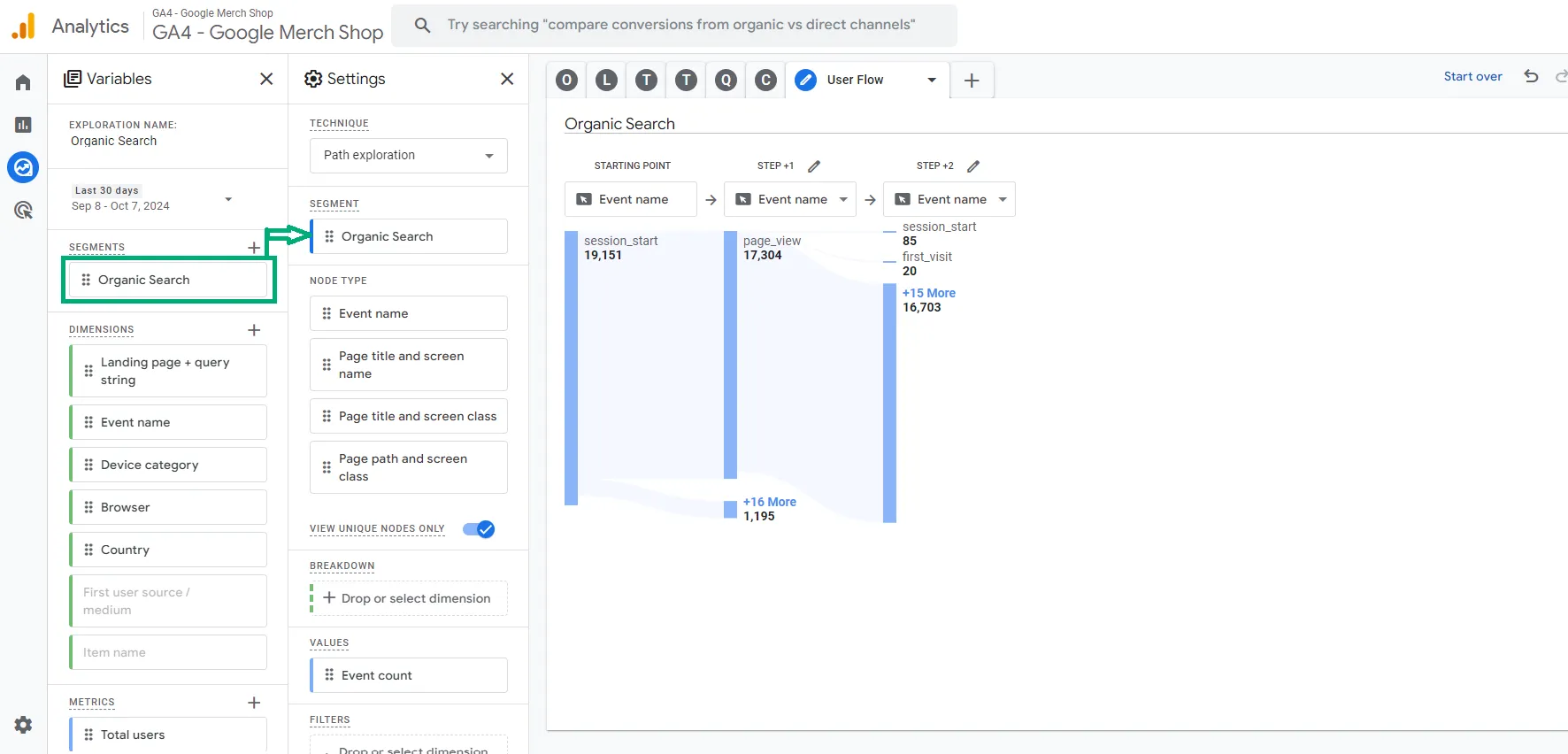Expand the +16 More node
Screen dimensions: 1568x754
click(770, 502)
